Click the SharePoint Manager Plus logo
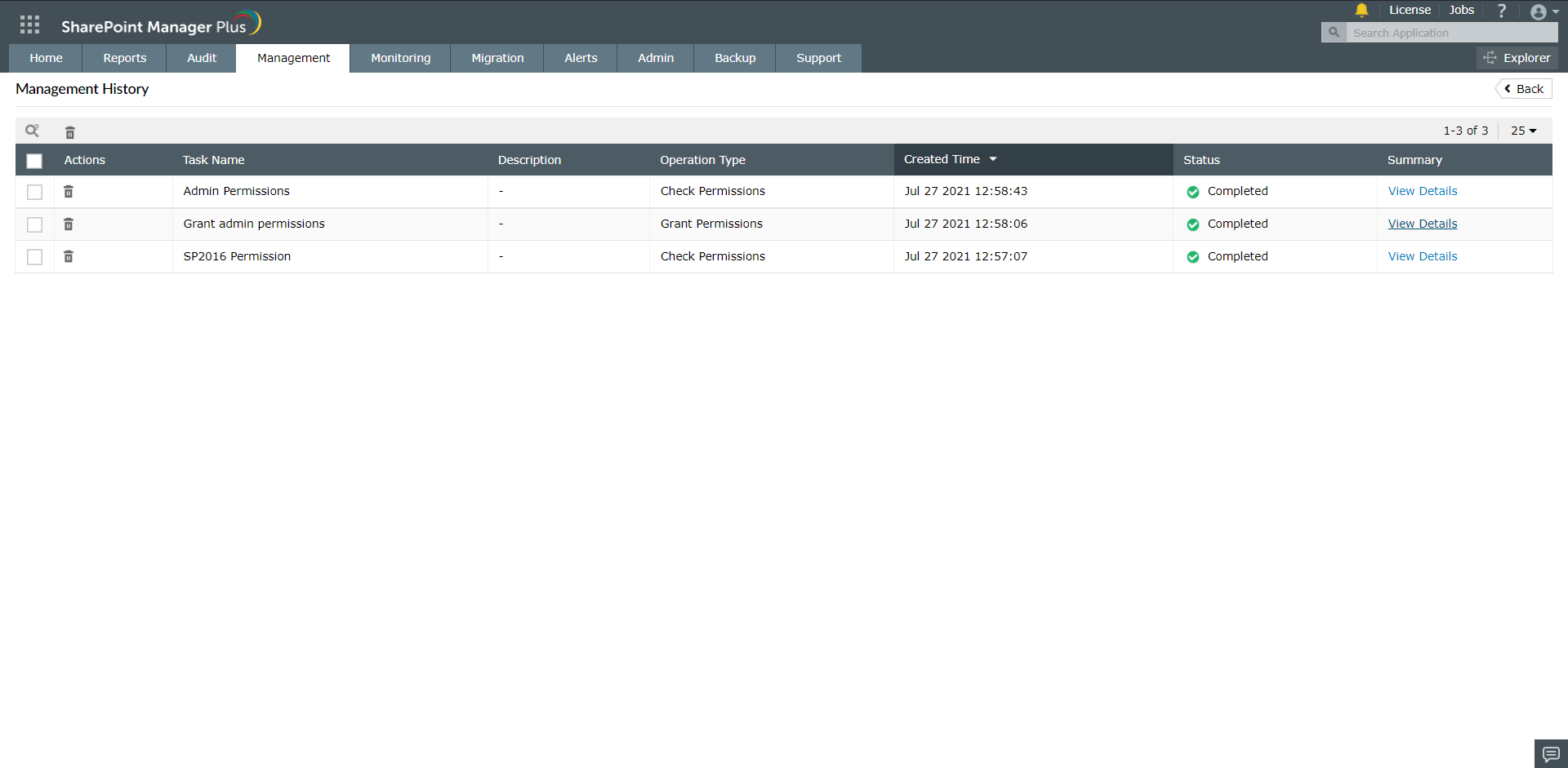This screenshot has width=1568, height=768. click(x=161, y=24)
